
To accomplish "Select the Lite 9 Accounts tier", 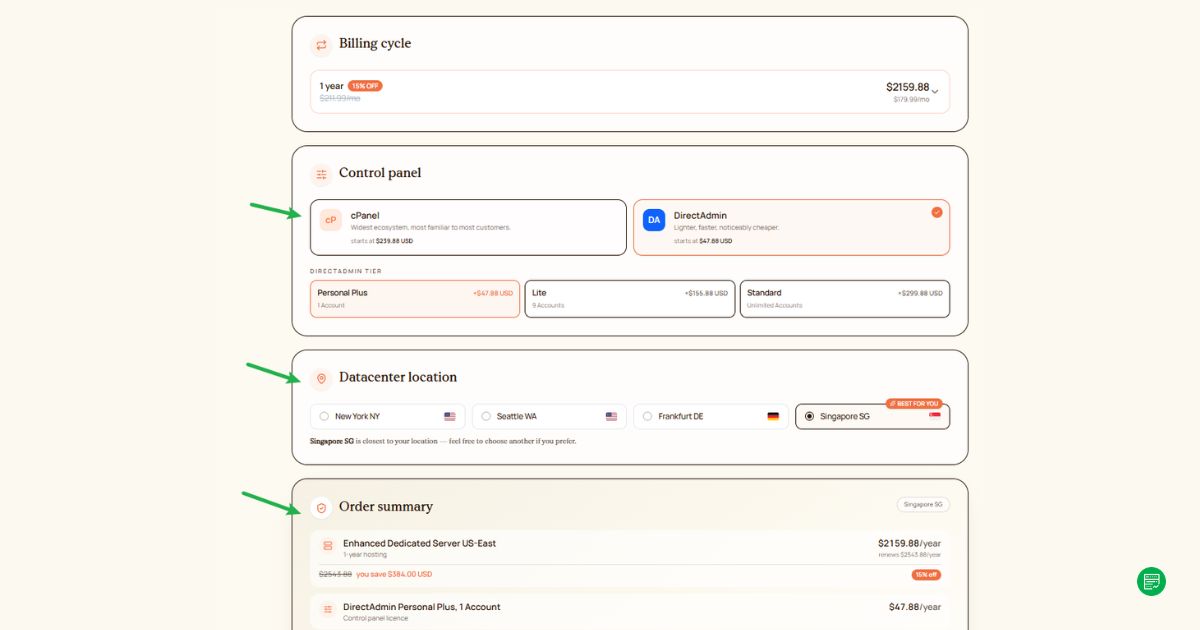I will coord(630,299).
